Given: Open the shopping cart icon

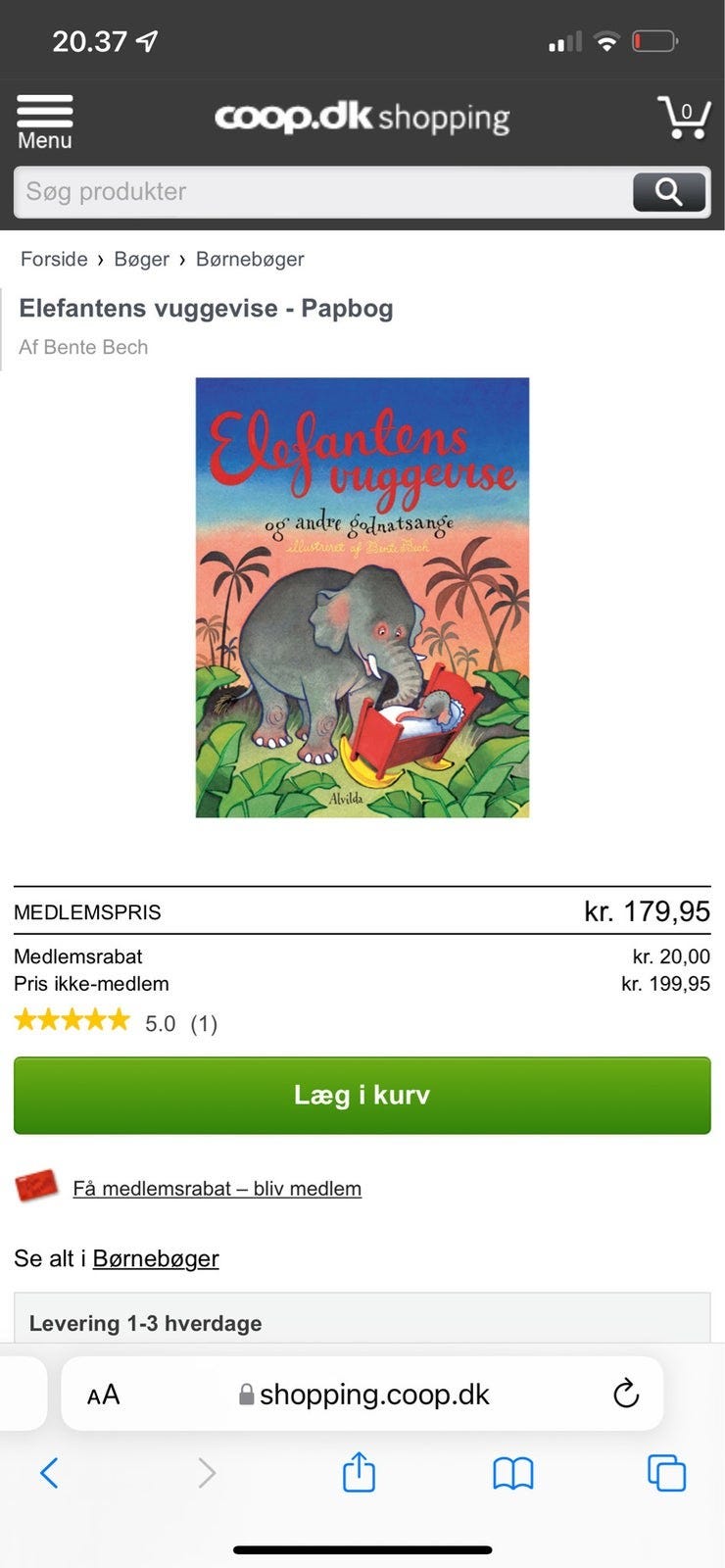Looking at the screenshot, I should (684, 118).
